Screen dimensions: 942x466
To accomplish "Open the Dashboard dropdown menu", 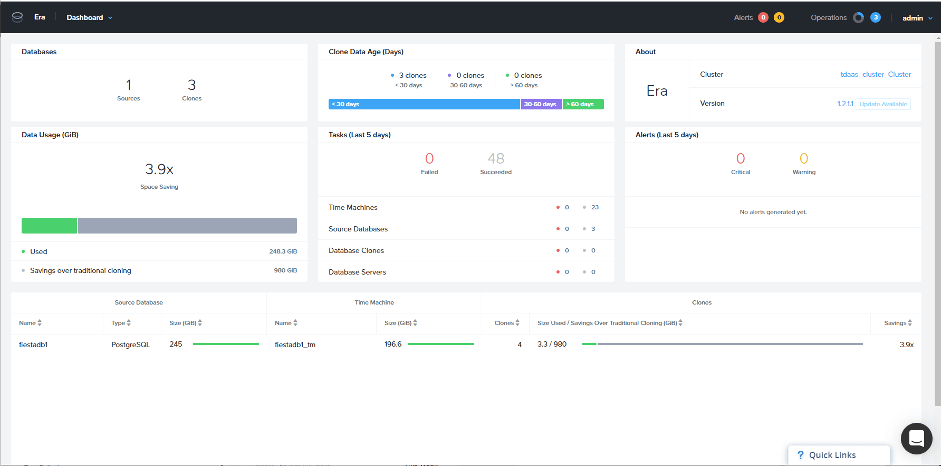I will tap(90, 18).
